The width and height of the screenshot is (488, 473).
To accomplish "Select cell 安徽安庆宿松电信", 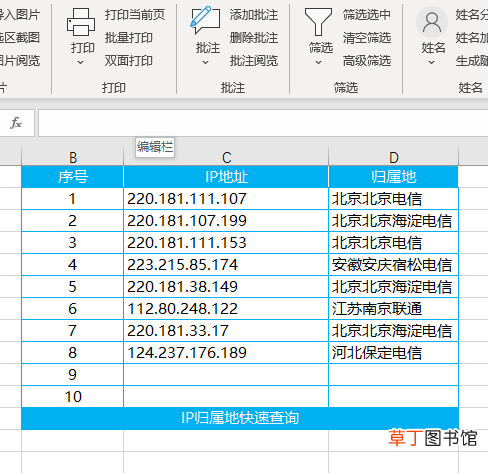I will coord(393,265).
